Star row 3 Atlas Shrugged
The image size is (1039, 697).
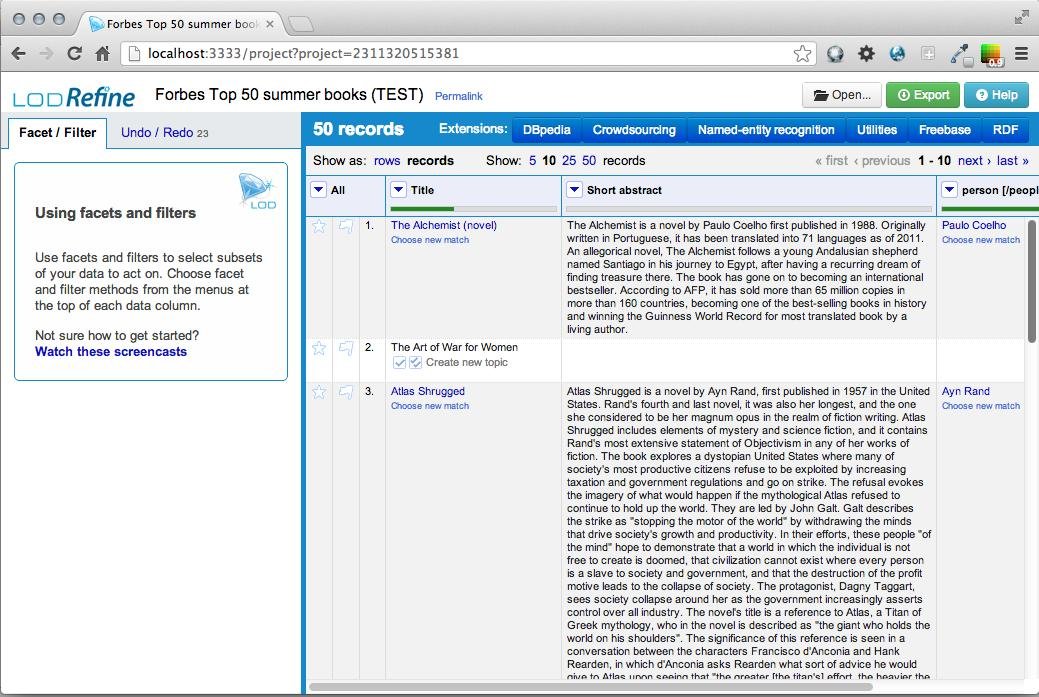coord(319,392)
